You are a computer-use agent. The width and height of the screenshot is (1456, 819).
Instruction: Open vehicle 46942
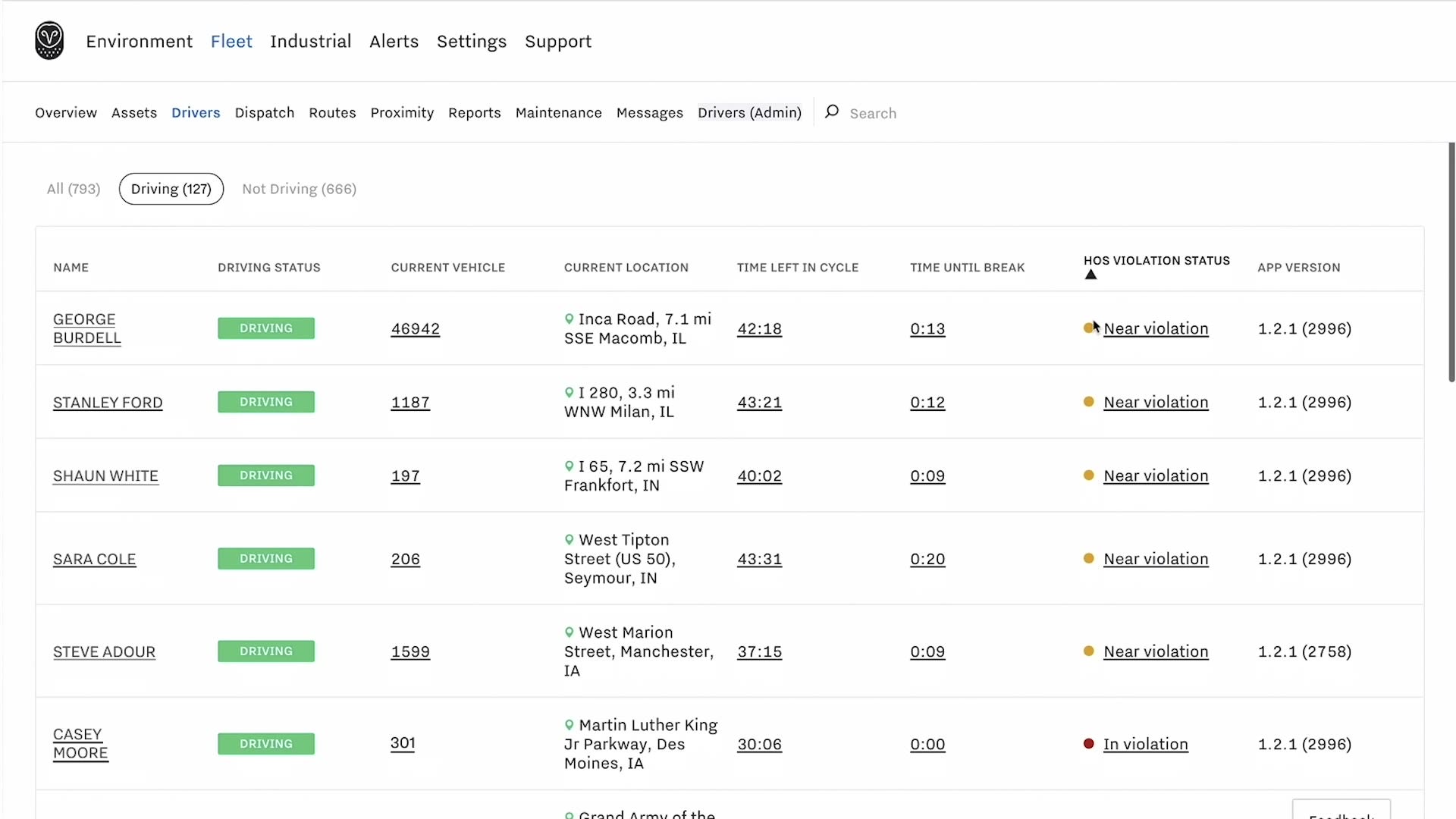pyautogui.click(x=415, y=329)
